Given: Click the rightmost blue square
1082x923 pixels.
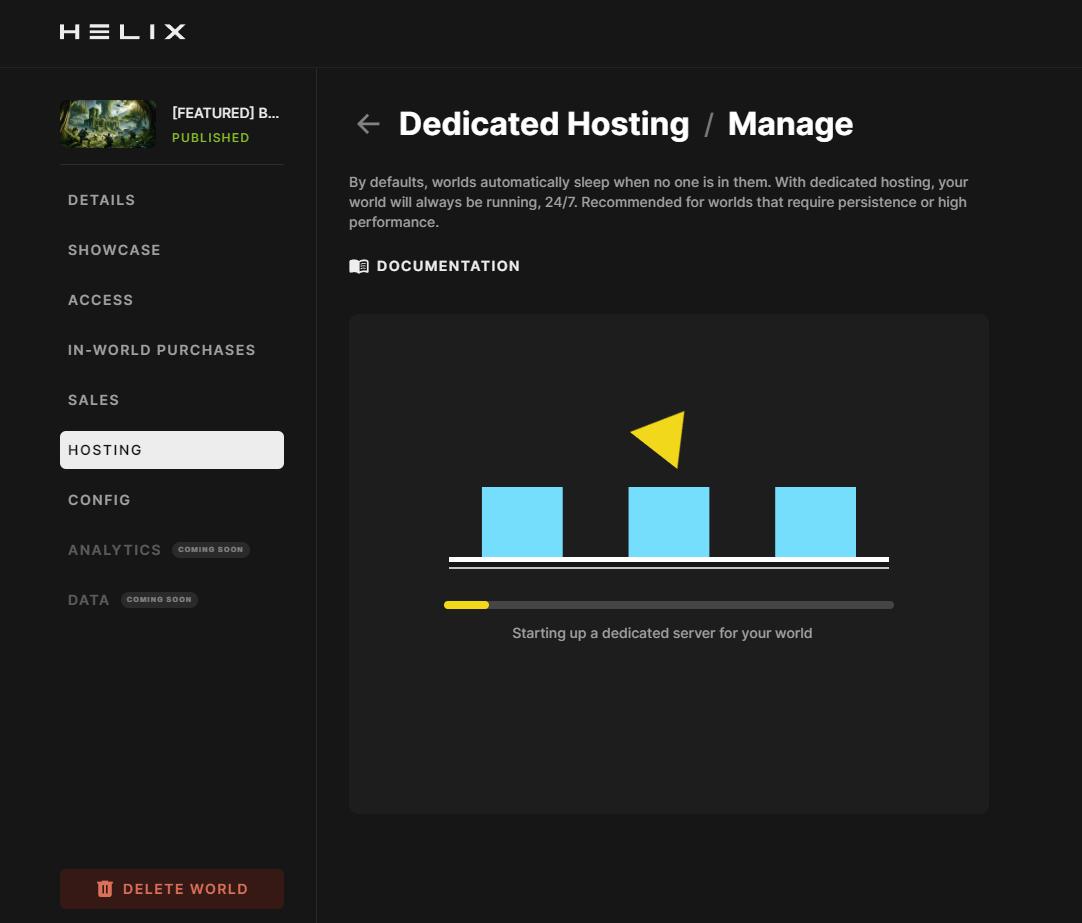Looking at the screenshot, I should (815, 522).
